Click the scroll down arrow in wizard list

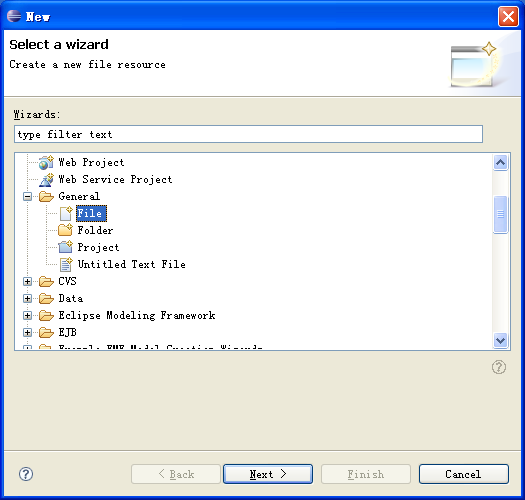501,341
